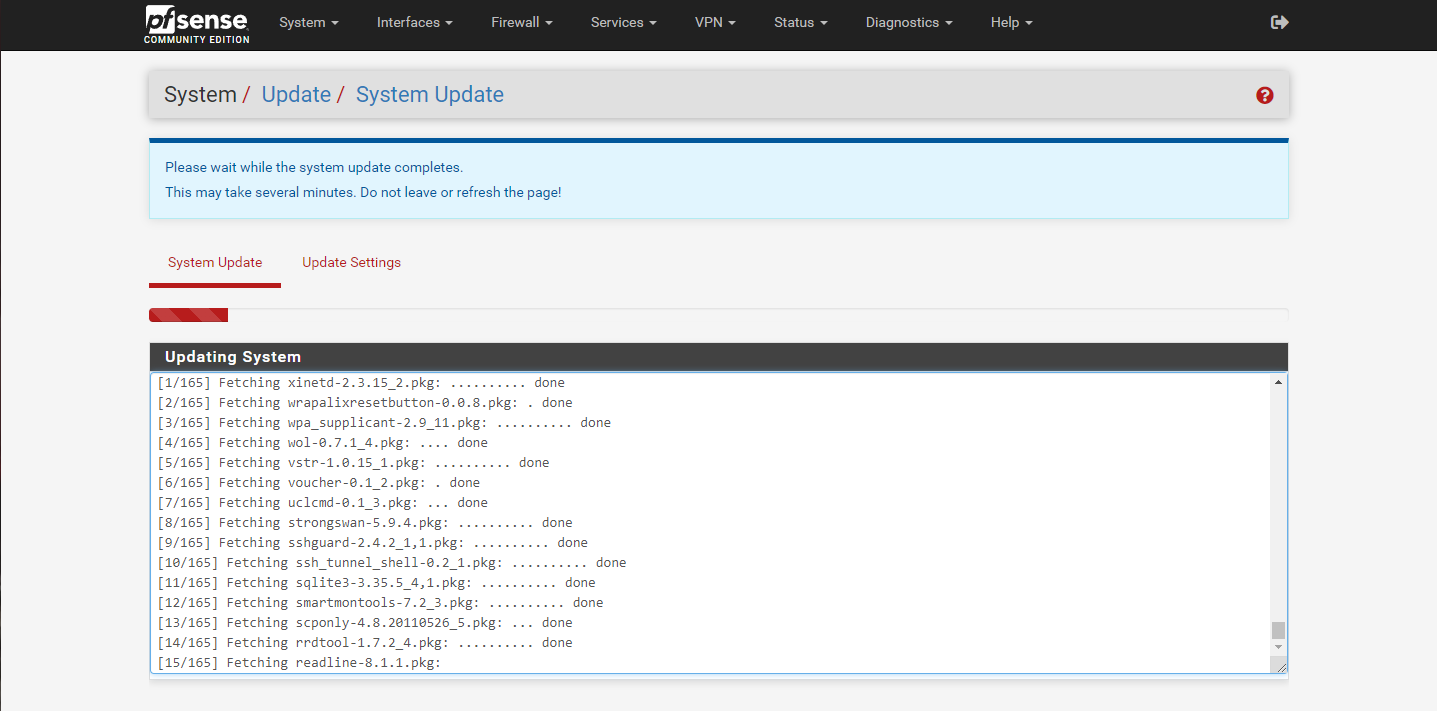
Task: Click the voucher-0.1_2.pkg log line
Action: coord(319,483)
